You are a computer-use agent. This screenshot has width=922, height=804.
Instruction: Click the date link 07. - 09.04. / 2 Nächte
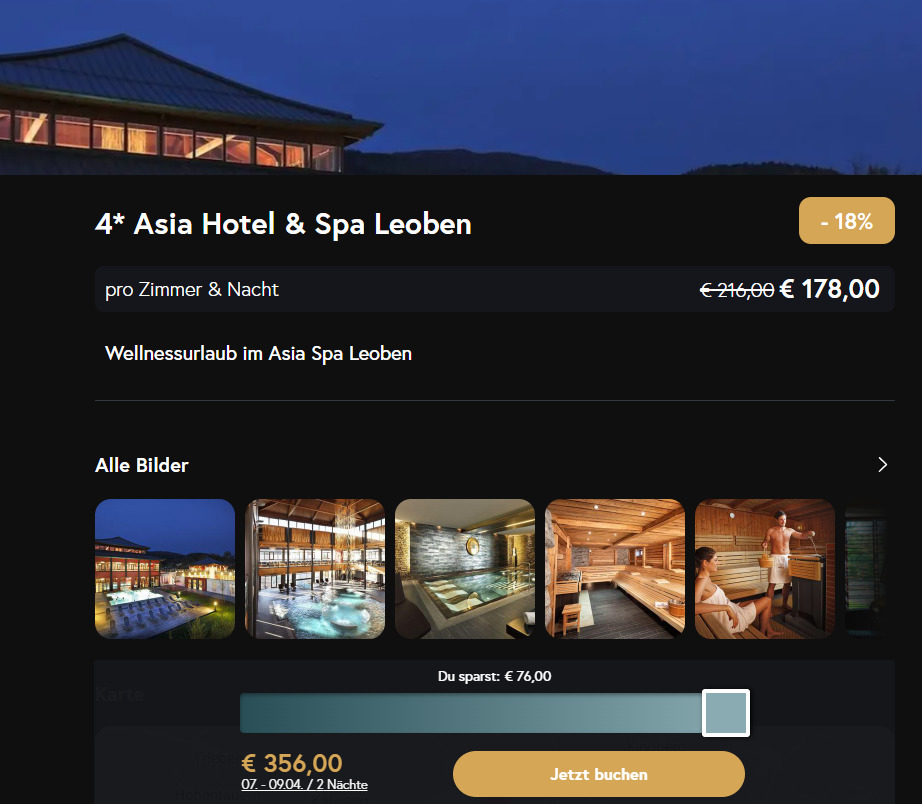point(304,785)
